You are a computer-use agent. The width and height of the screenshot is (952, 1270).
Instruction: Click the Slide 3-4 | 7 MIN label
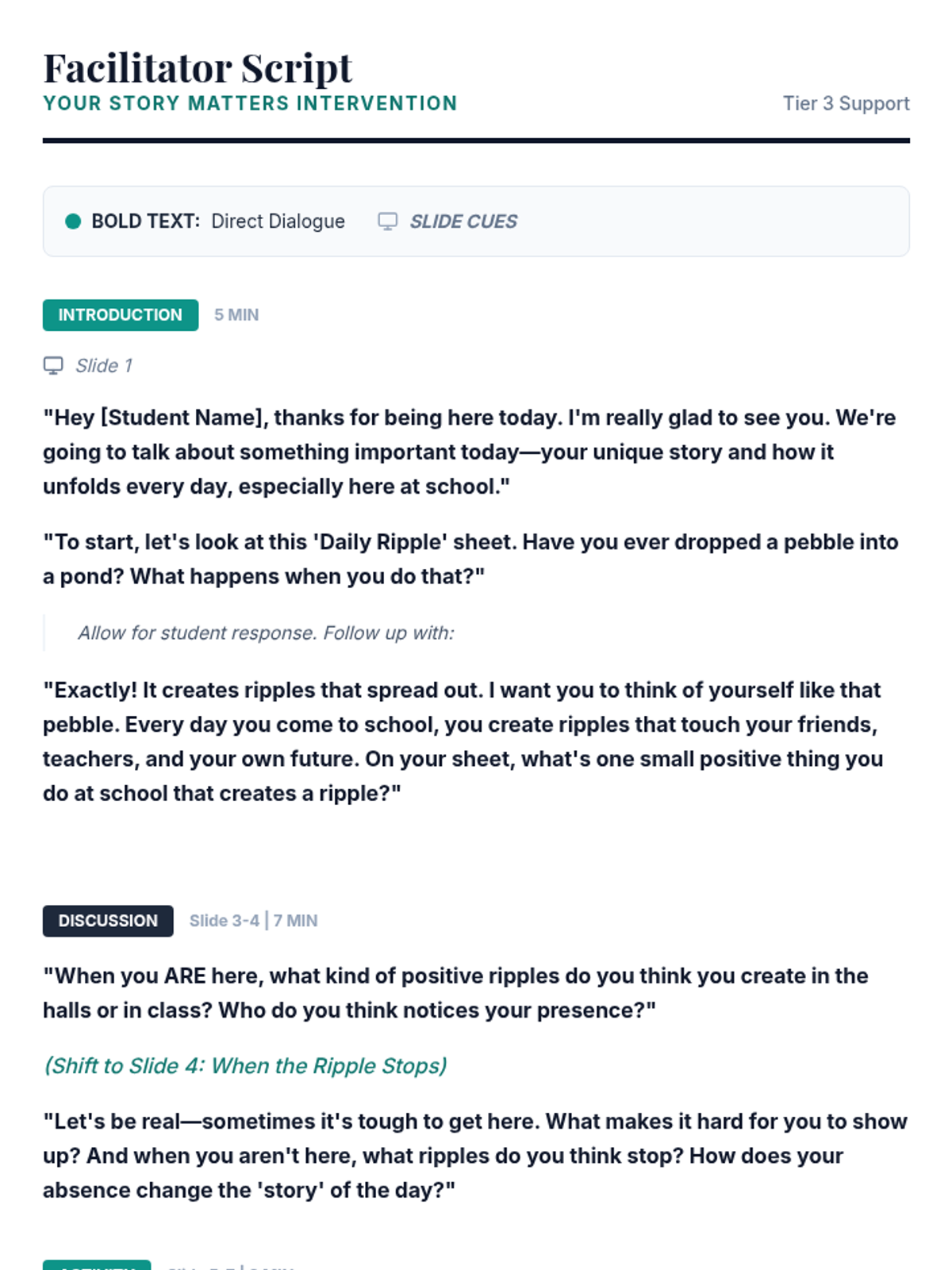(253, 921)
